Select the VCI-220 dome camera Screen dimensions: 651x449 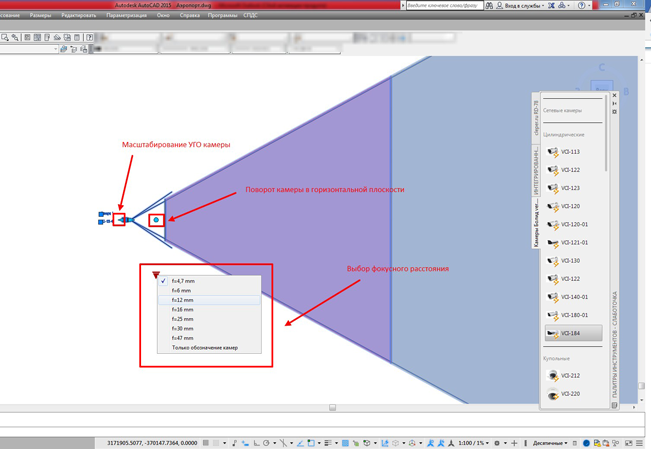570,394
